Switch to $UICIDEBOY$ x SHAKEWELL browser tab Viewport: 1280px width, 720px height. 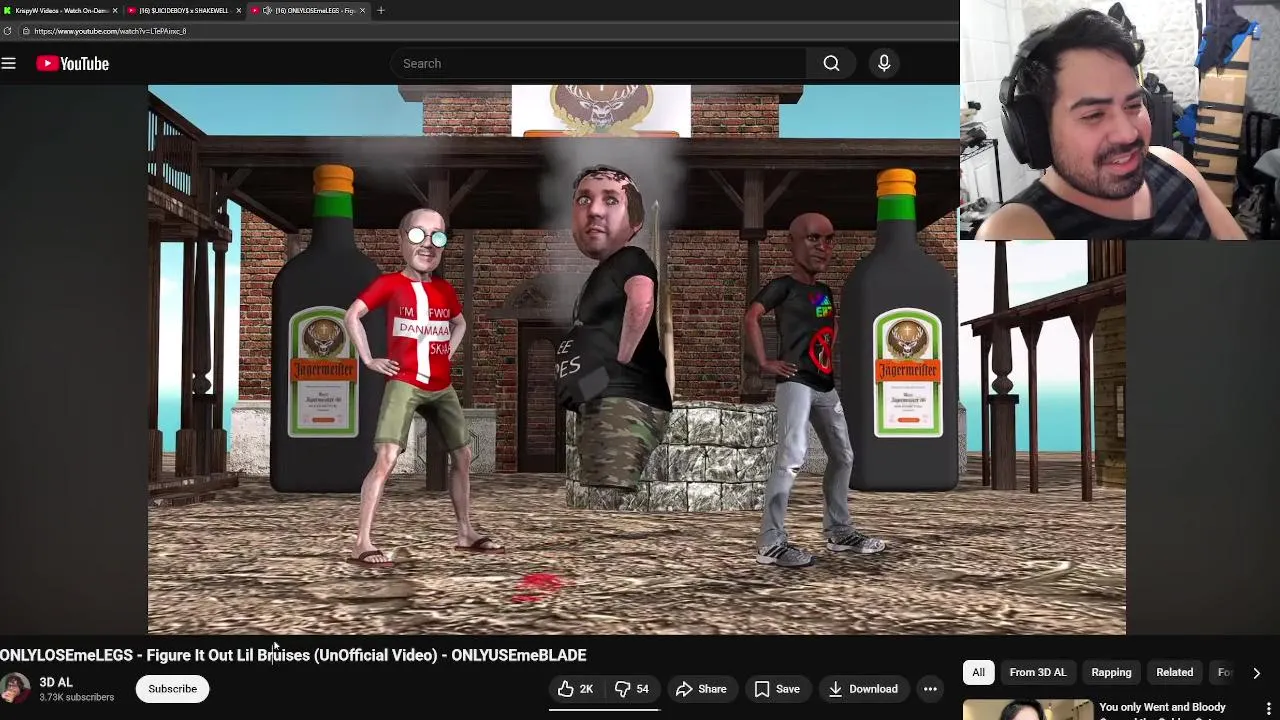pyautogui.click(x=184, y=10)
